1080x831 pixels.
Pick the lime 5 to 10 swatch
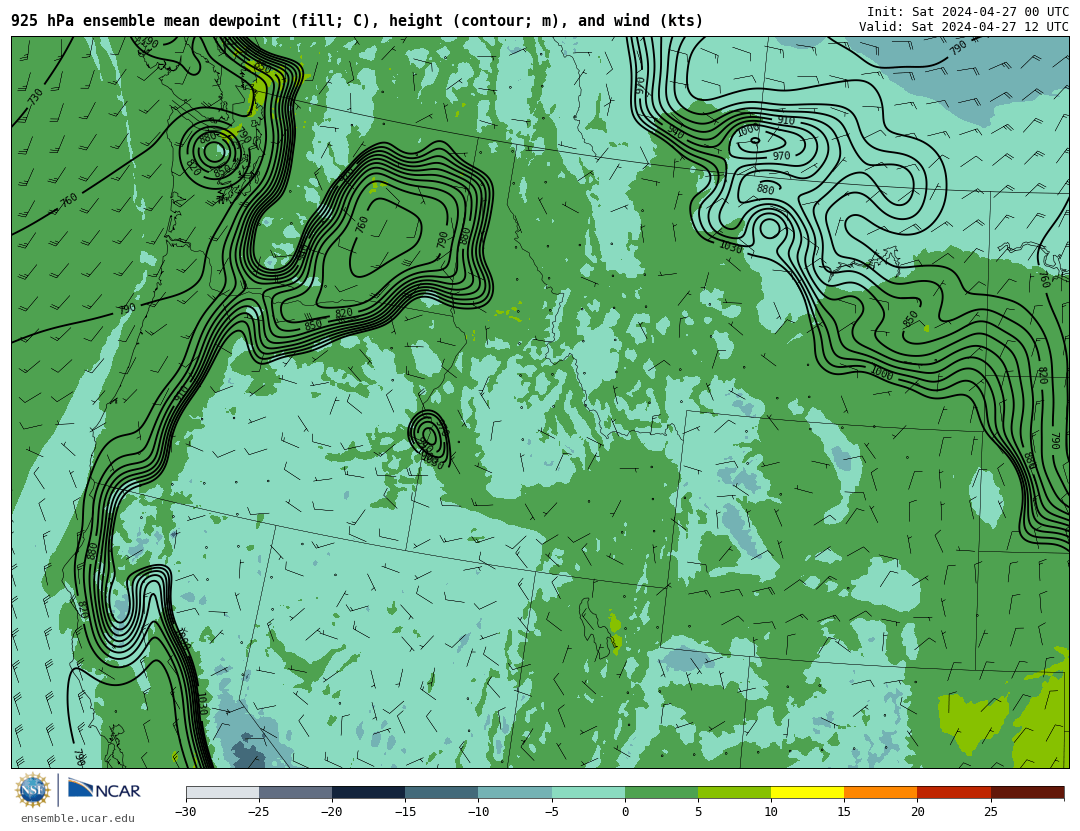pyautogui.click(x=734, y=793)
